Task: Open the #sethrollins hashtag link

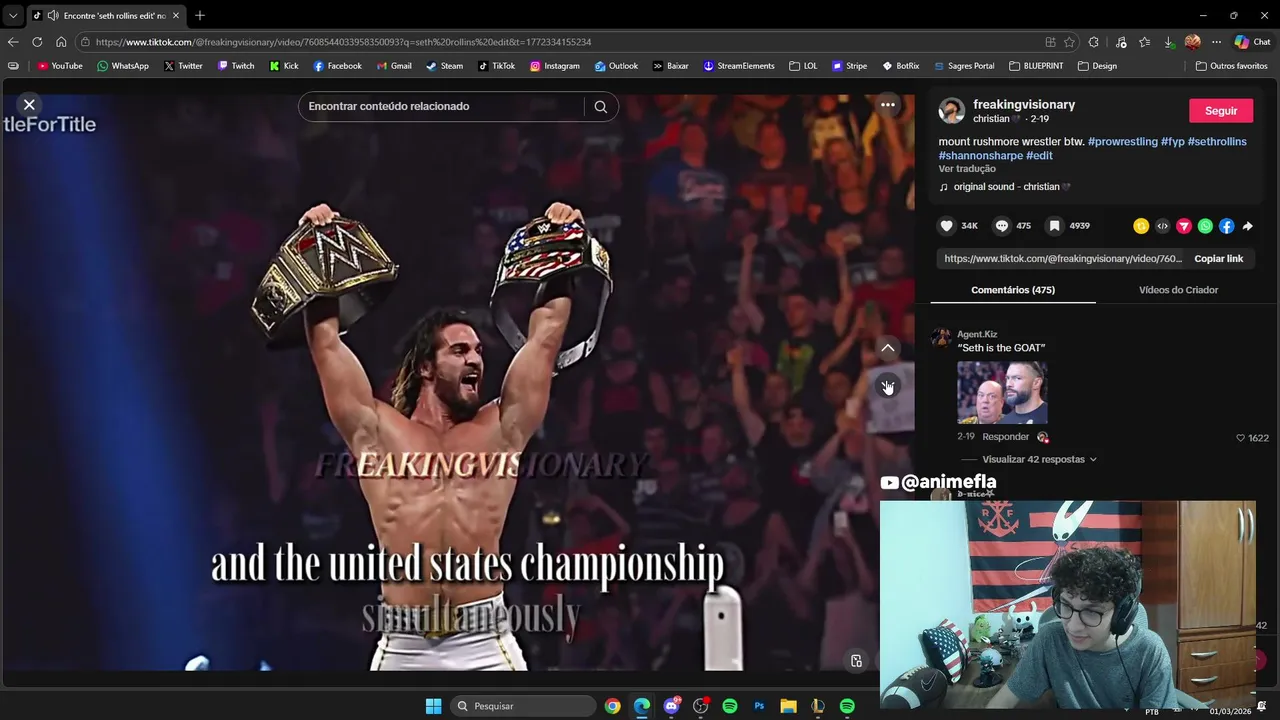Action: 1217,142
